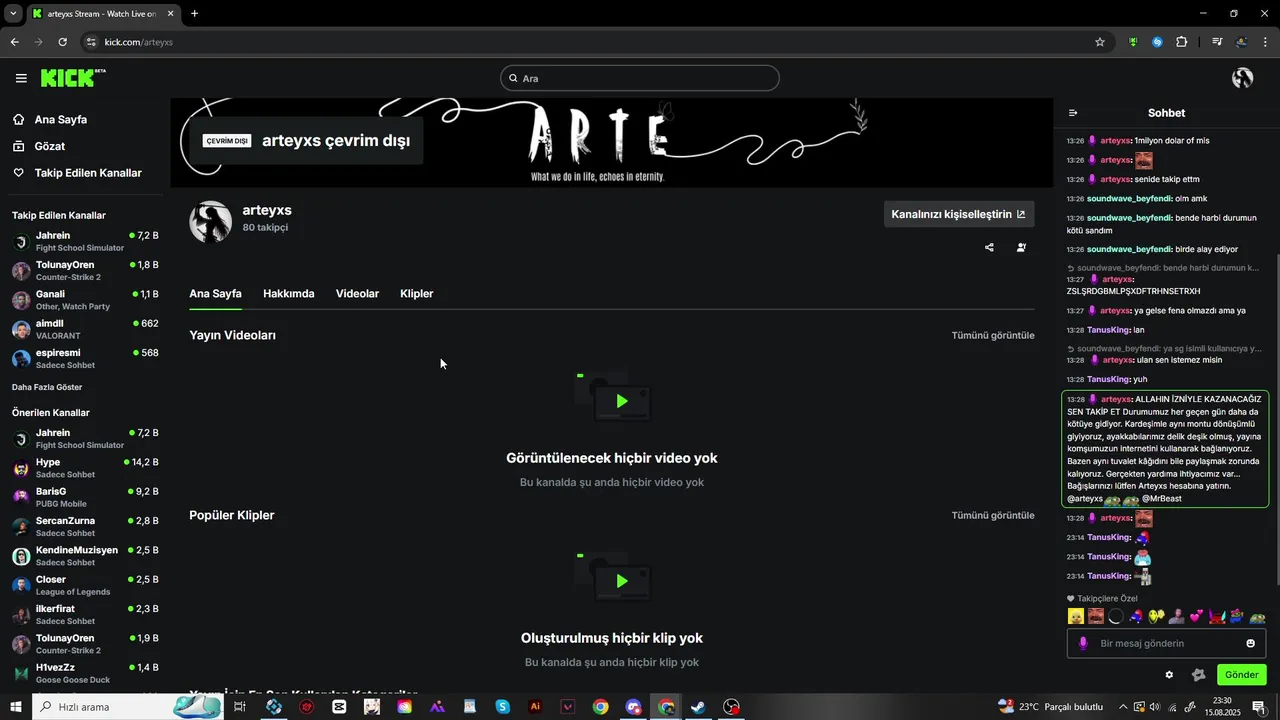Open the emoji picker in message box
Screen dimensions: 1280x720
pyautogui.click(x=1250, y=643)
